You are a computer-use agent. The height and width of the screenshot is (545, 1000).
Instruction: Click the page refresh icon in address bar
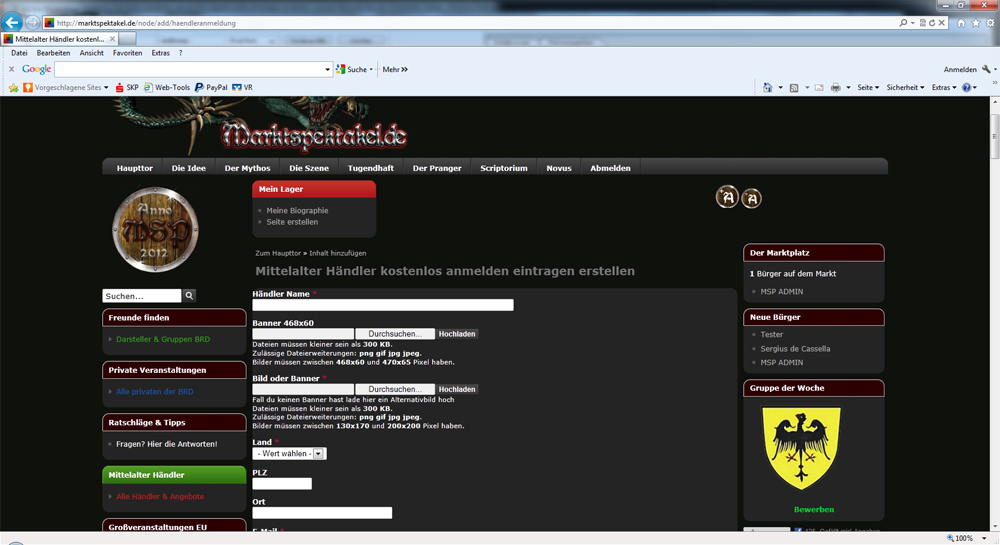pos(931,22)
